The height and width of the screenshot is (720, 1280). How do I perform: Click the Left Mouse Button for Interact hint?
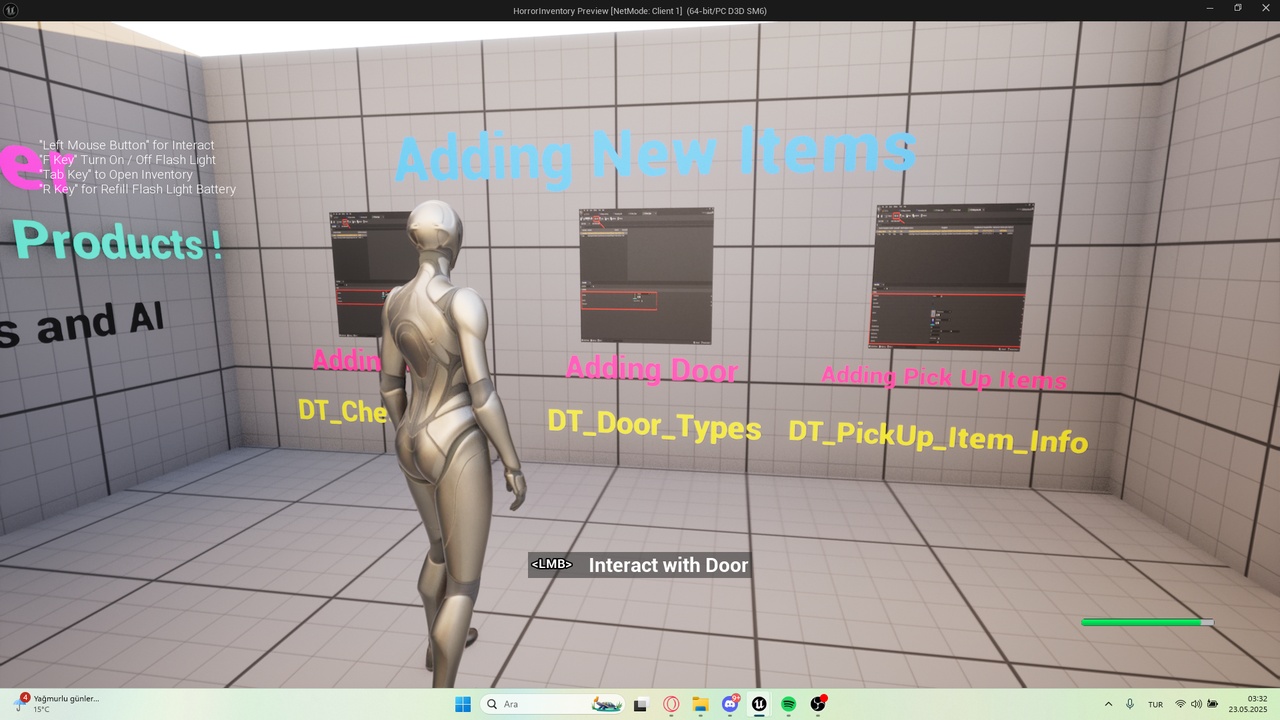pos(126,145)
